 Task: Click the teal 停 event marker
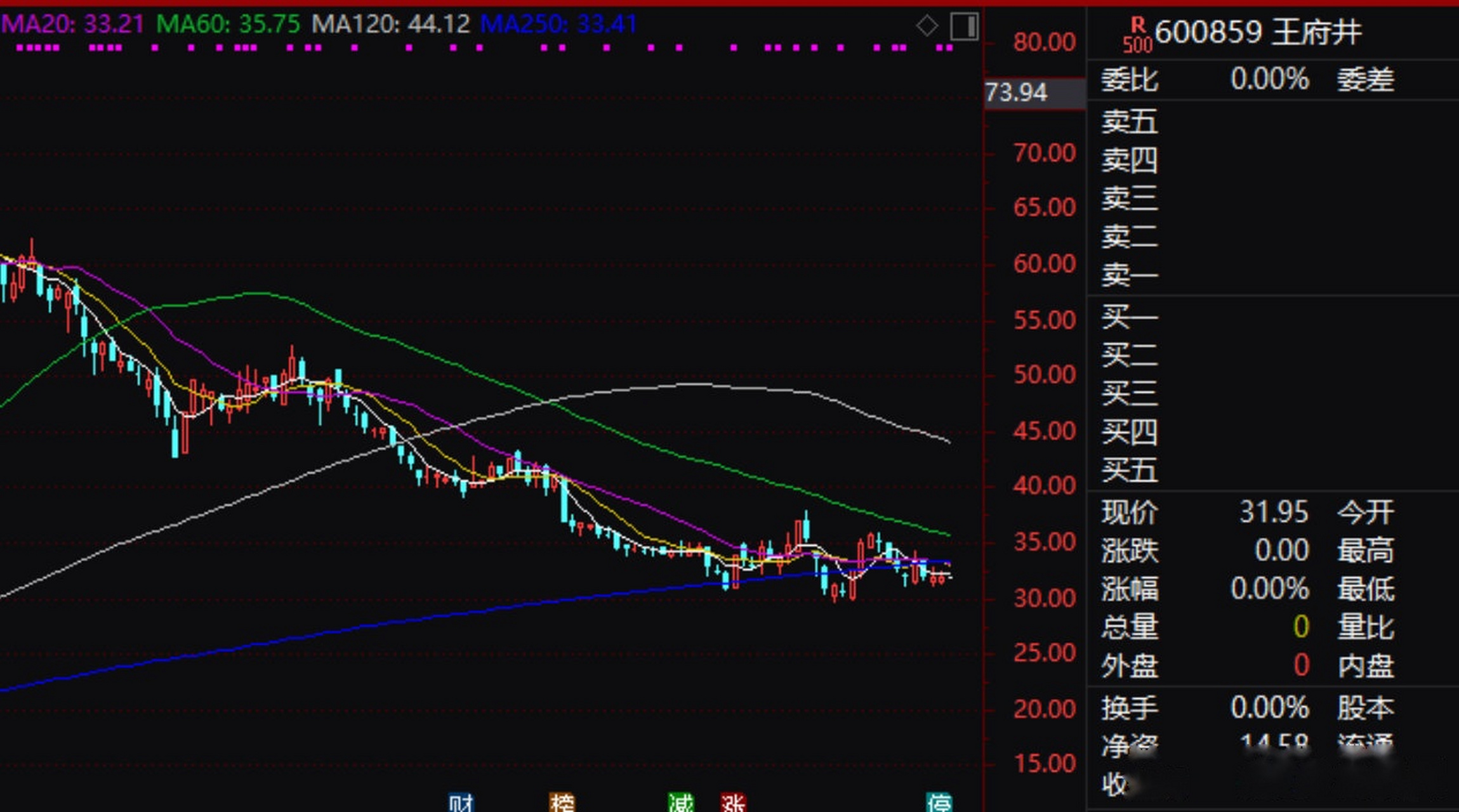pos(939,802)
